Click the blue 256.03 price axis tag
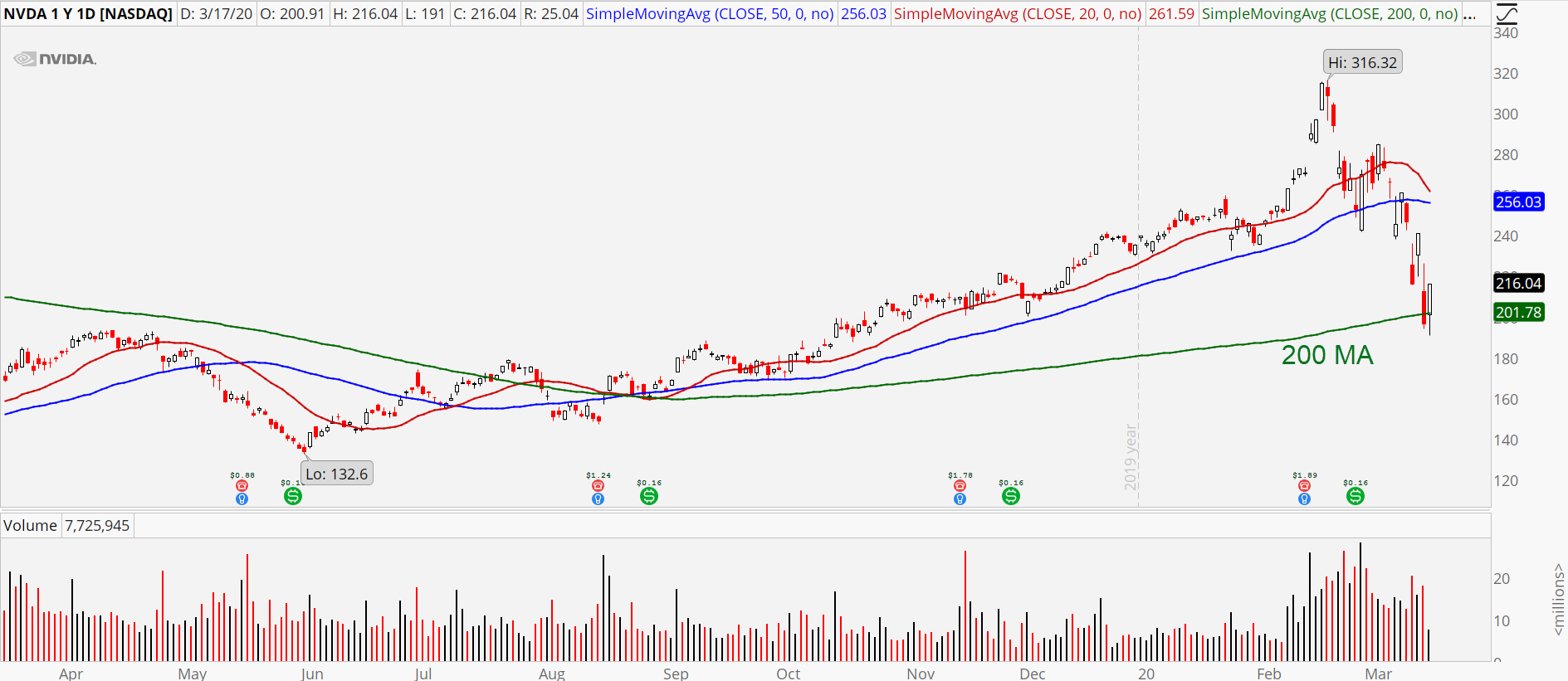 tap(1518, 202)
